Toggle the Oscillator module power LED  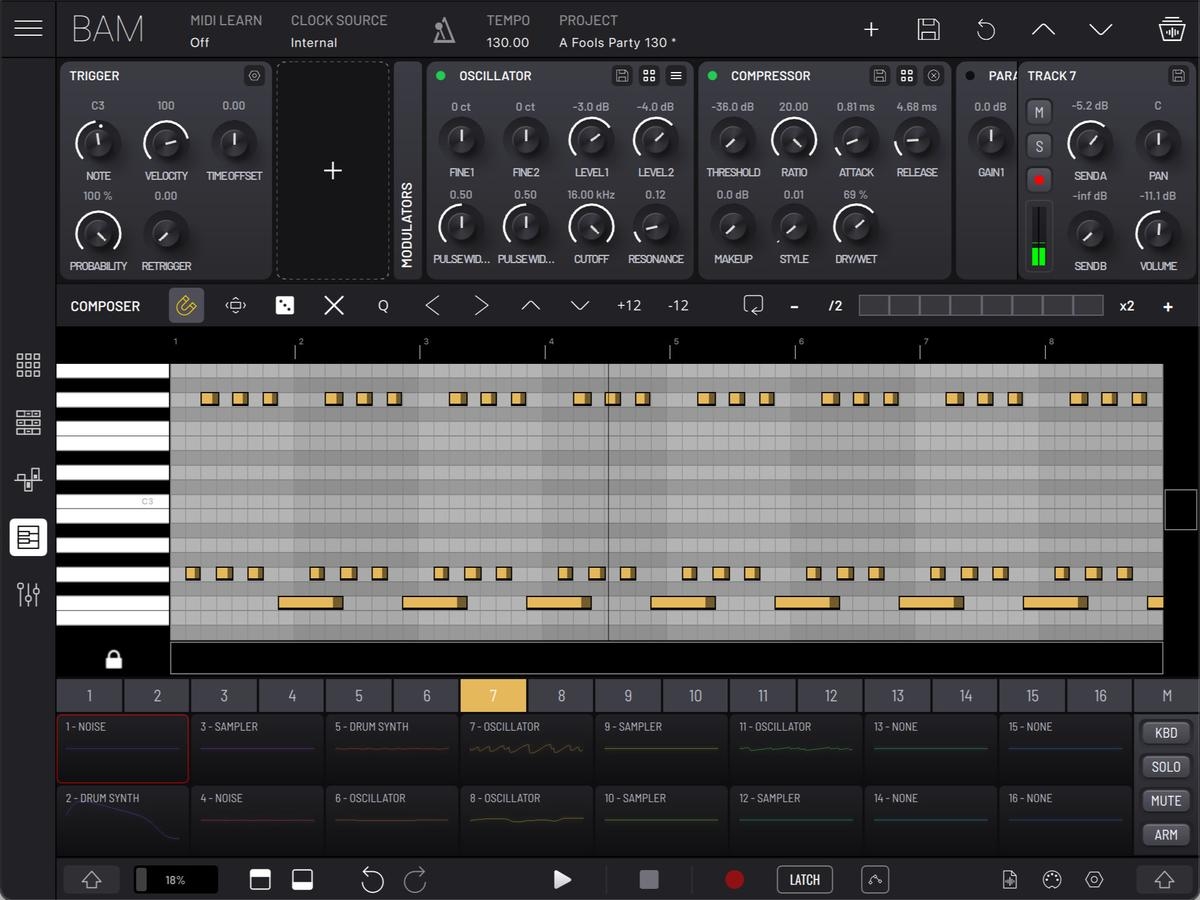(441, 76)
